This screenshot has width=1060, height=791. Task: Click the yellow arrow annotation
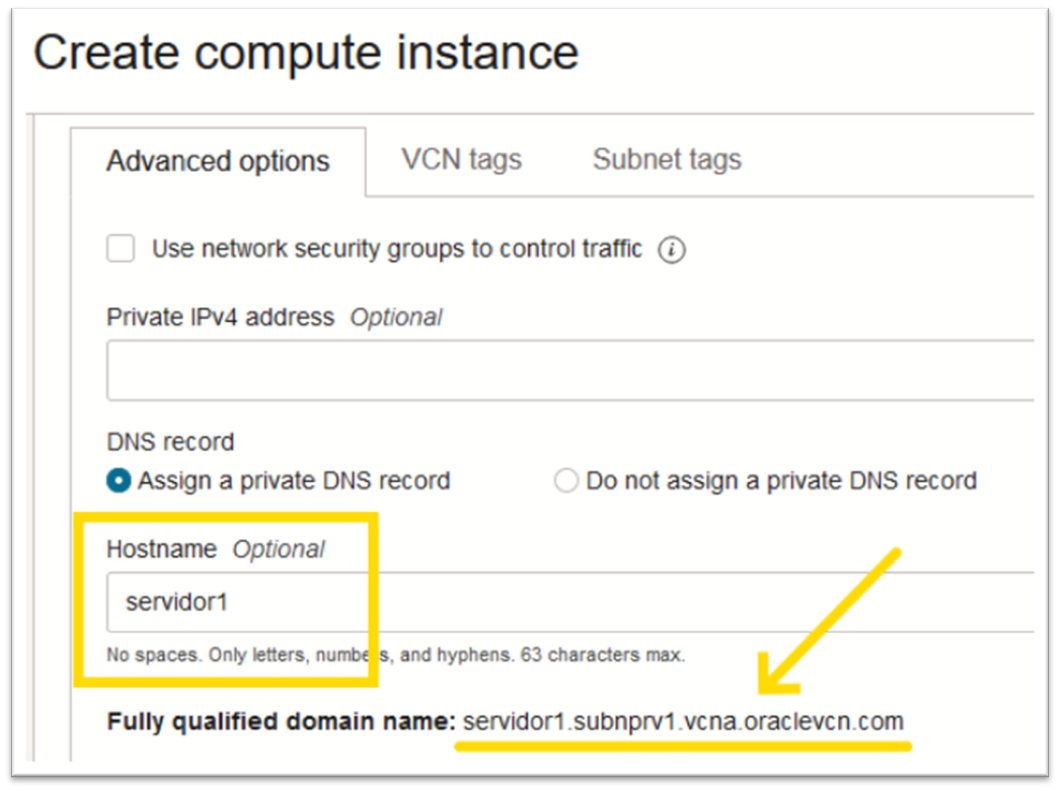click(x=832, y=620)
